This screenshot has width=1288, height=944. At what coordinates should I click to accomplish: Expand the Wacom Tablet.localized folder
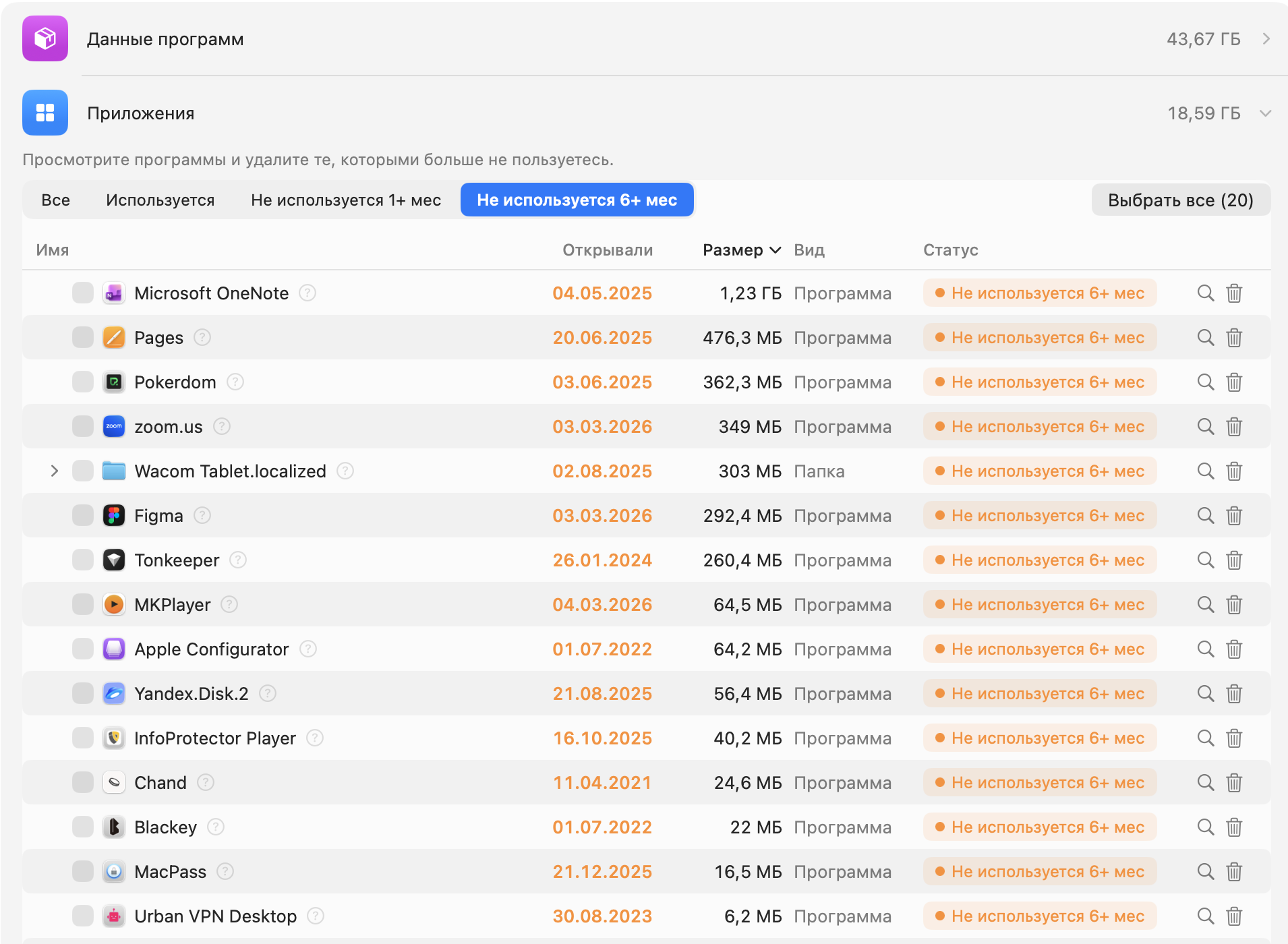(x=55, y=471)
